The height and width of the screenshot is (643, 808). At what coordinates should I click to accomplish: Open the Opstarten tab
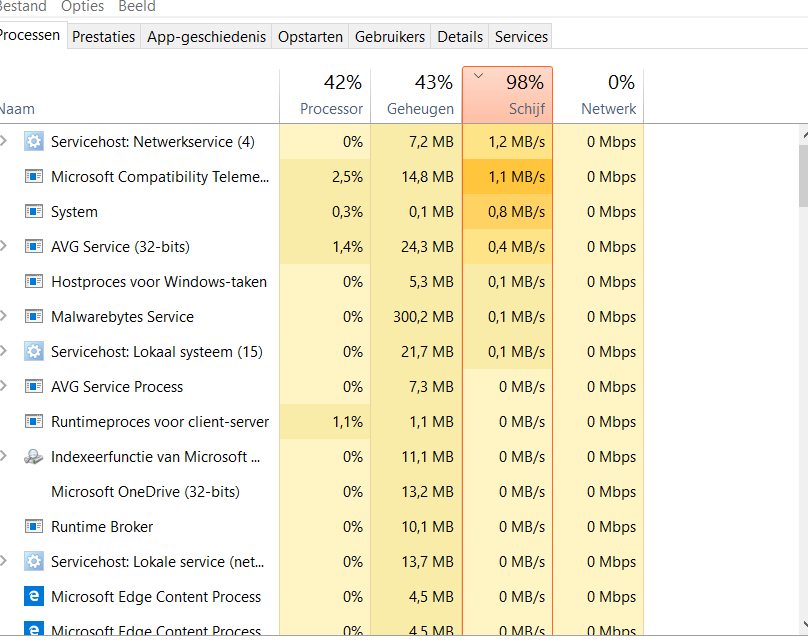[310, 37]
